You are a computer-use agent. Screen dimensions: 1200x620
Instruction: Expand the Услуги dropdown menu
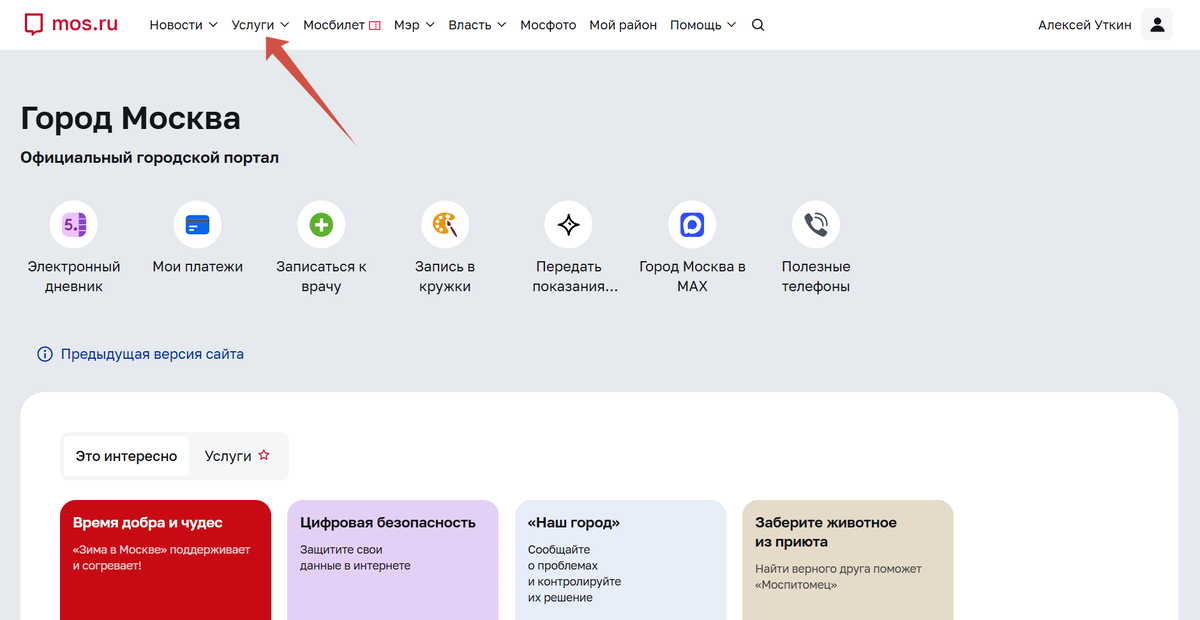(258, 24)
